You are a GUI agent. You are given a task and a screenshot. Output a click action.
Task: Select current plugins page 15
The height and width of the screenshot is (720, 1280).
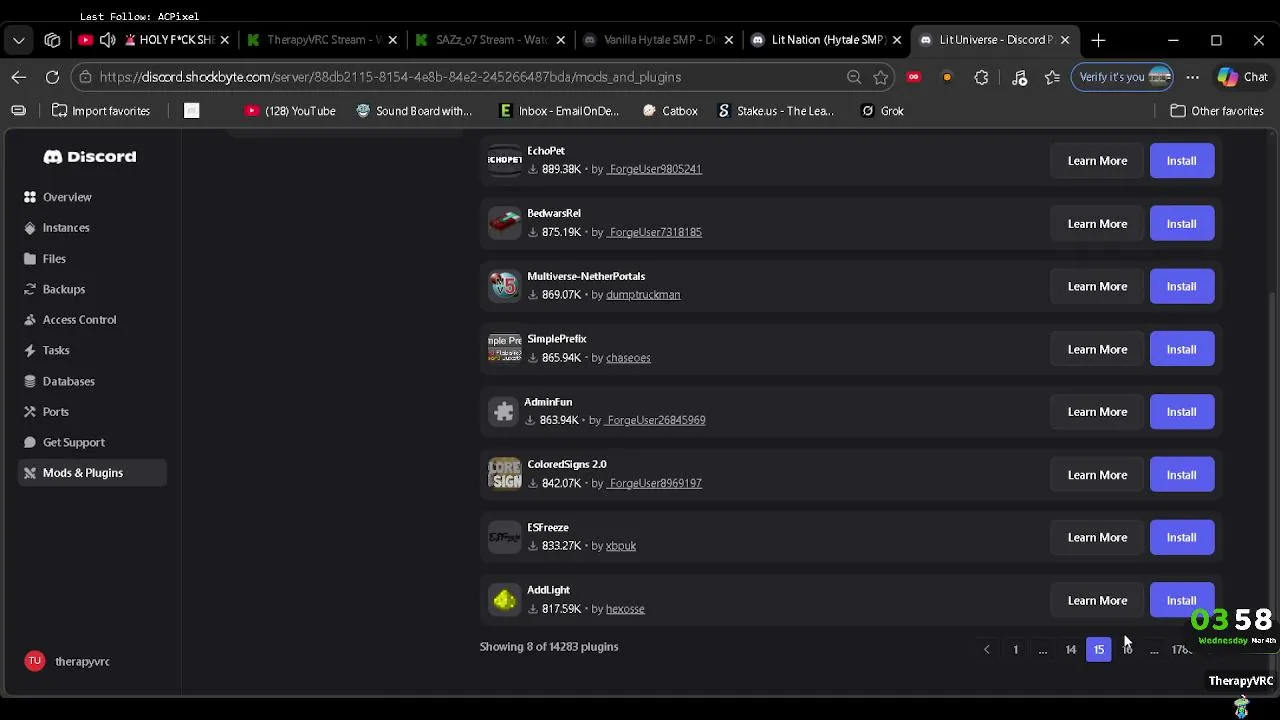pyautogui.click(x=1099, y=650)
